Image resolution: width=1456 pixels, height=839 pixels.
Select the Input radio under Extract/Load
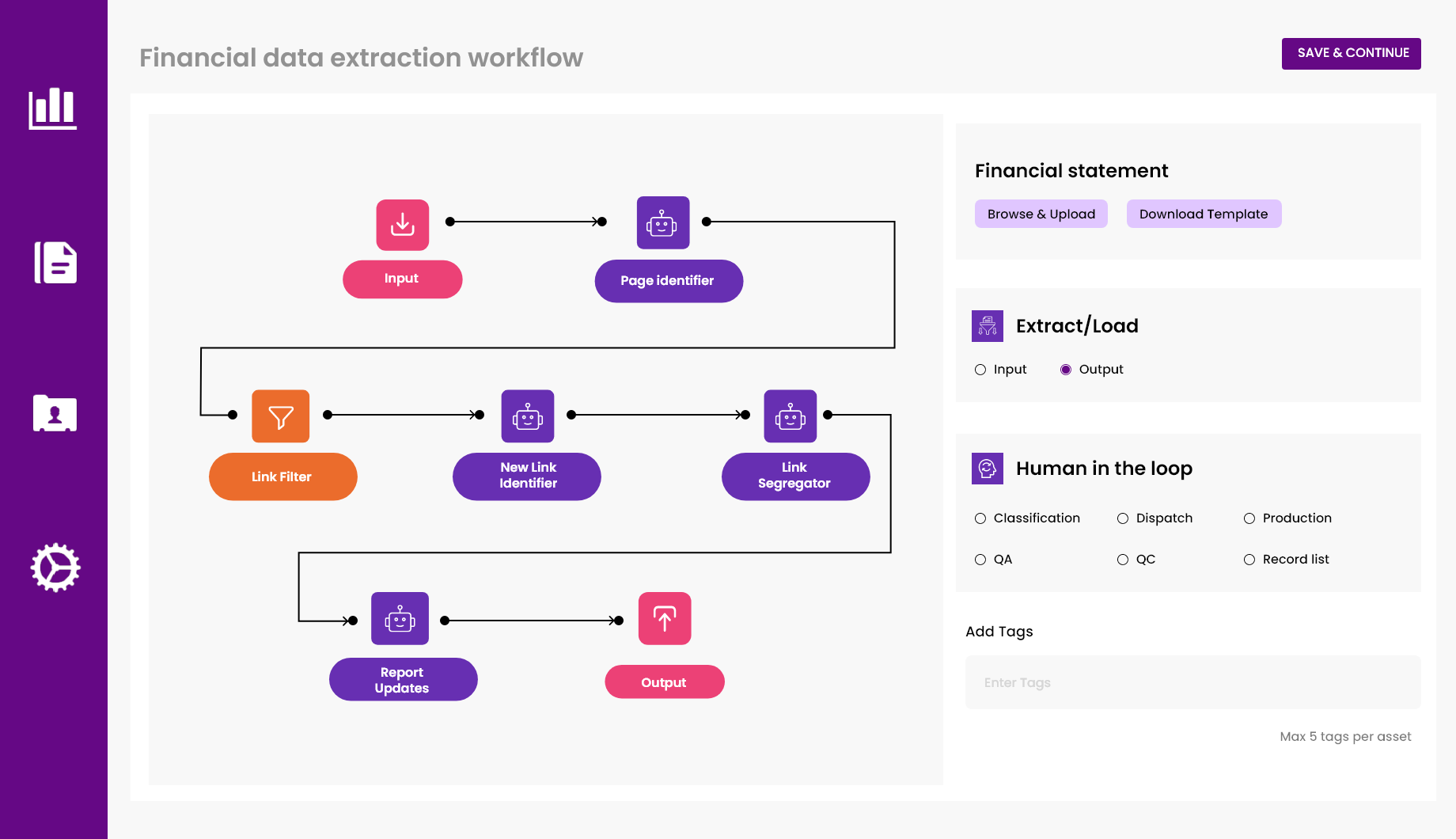980,369
